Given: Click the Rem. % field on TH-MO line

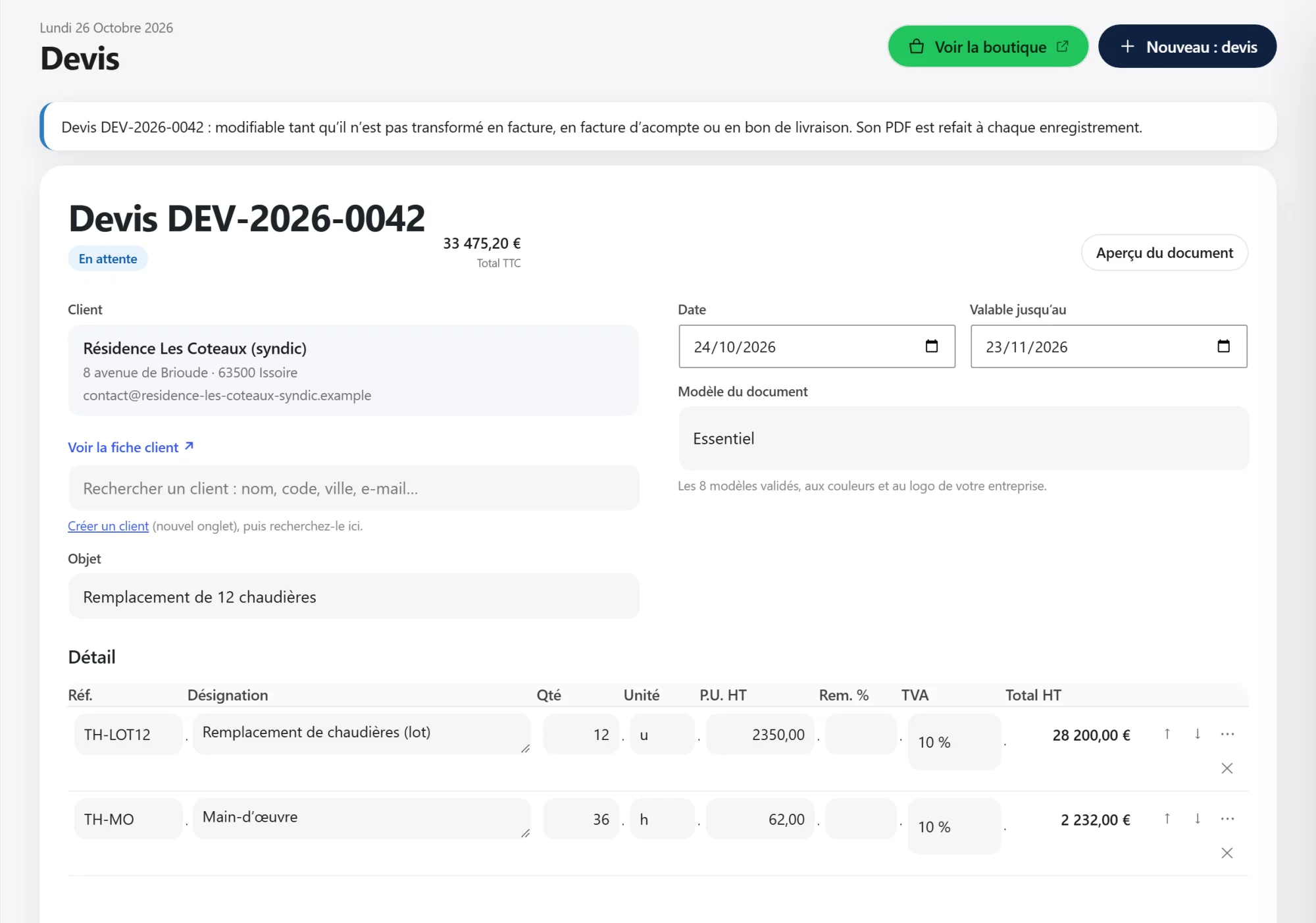Looking at the screenshot, I should [x=861, y=819].
